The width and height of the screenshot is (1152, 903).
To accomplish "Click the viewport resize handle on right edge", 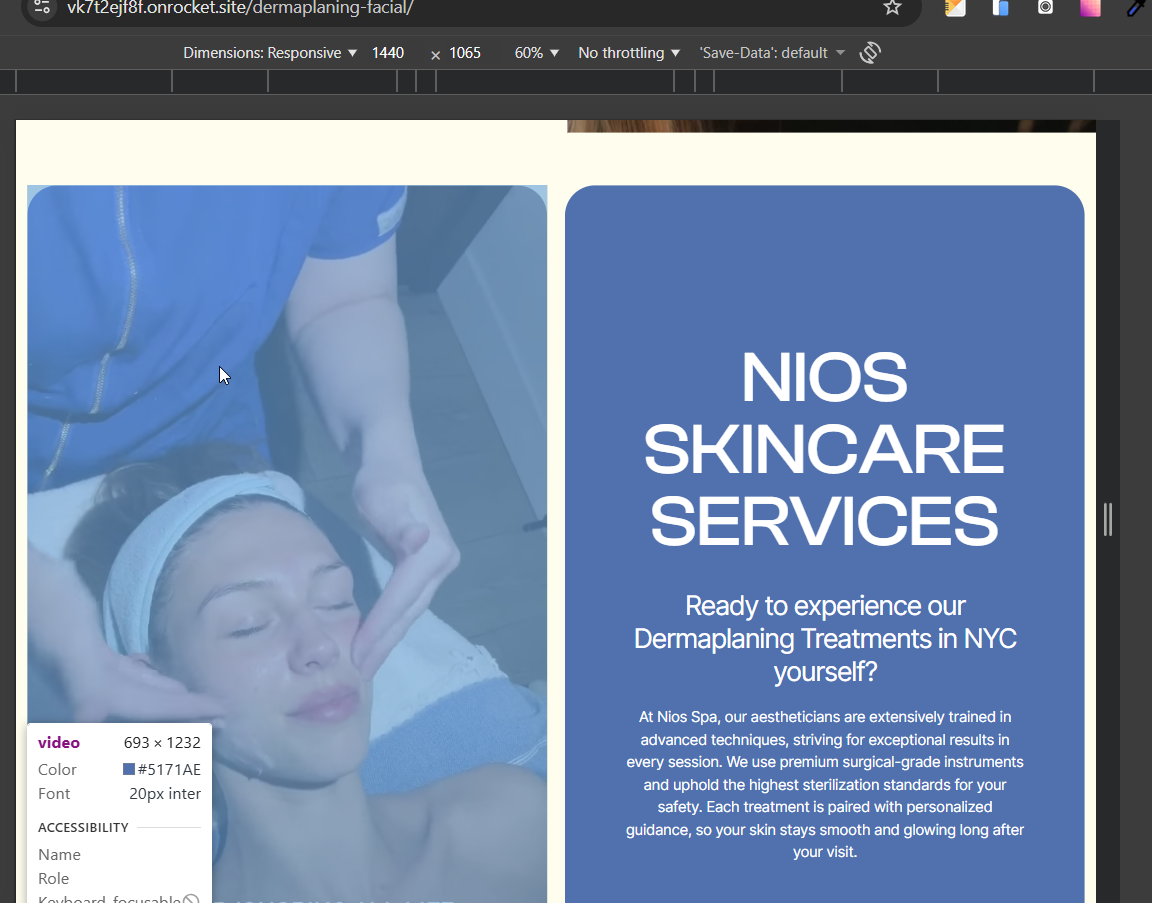I will (x=1107, y=519).
